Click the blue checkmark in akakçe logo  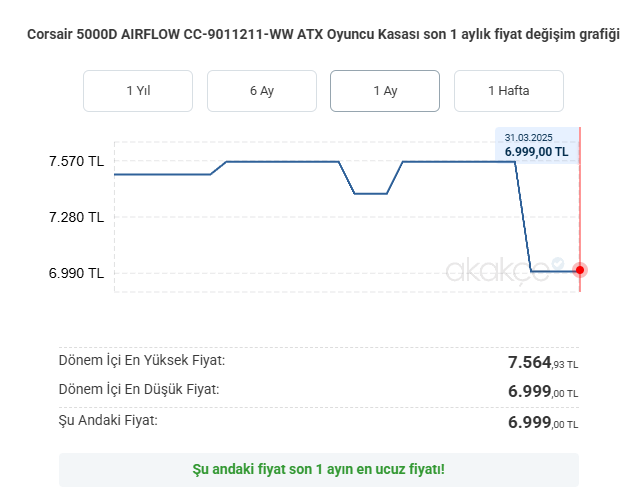558,263
